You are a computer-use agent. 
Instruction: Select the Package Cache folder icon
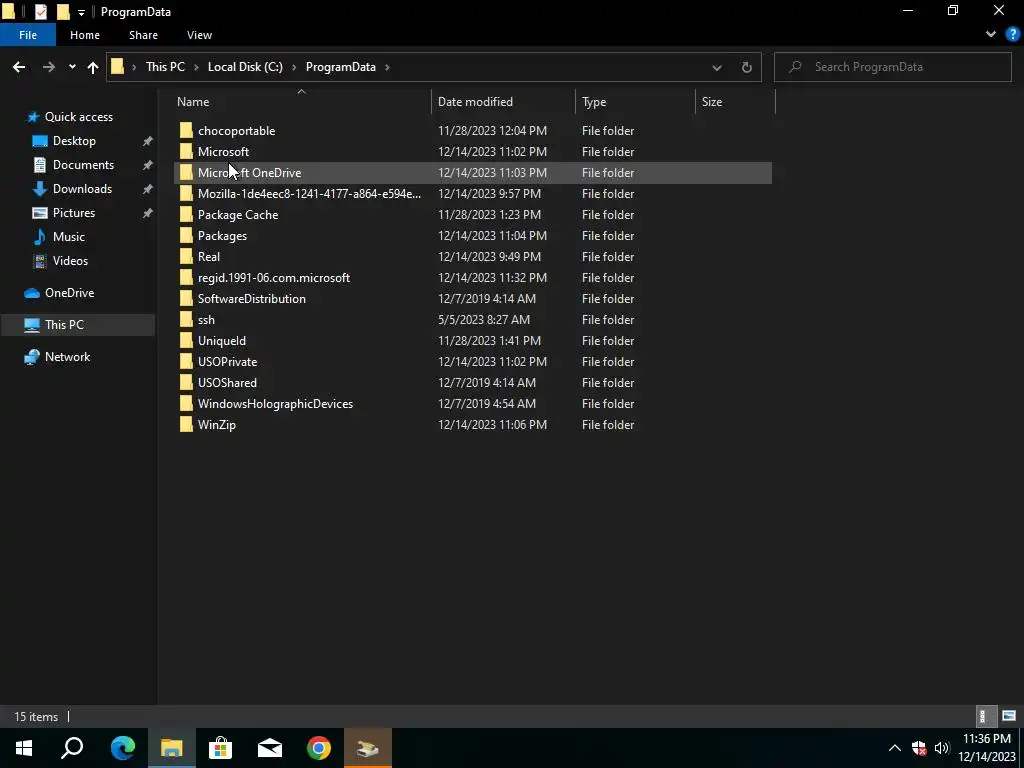coord(187,215)
